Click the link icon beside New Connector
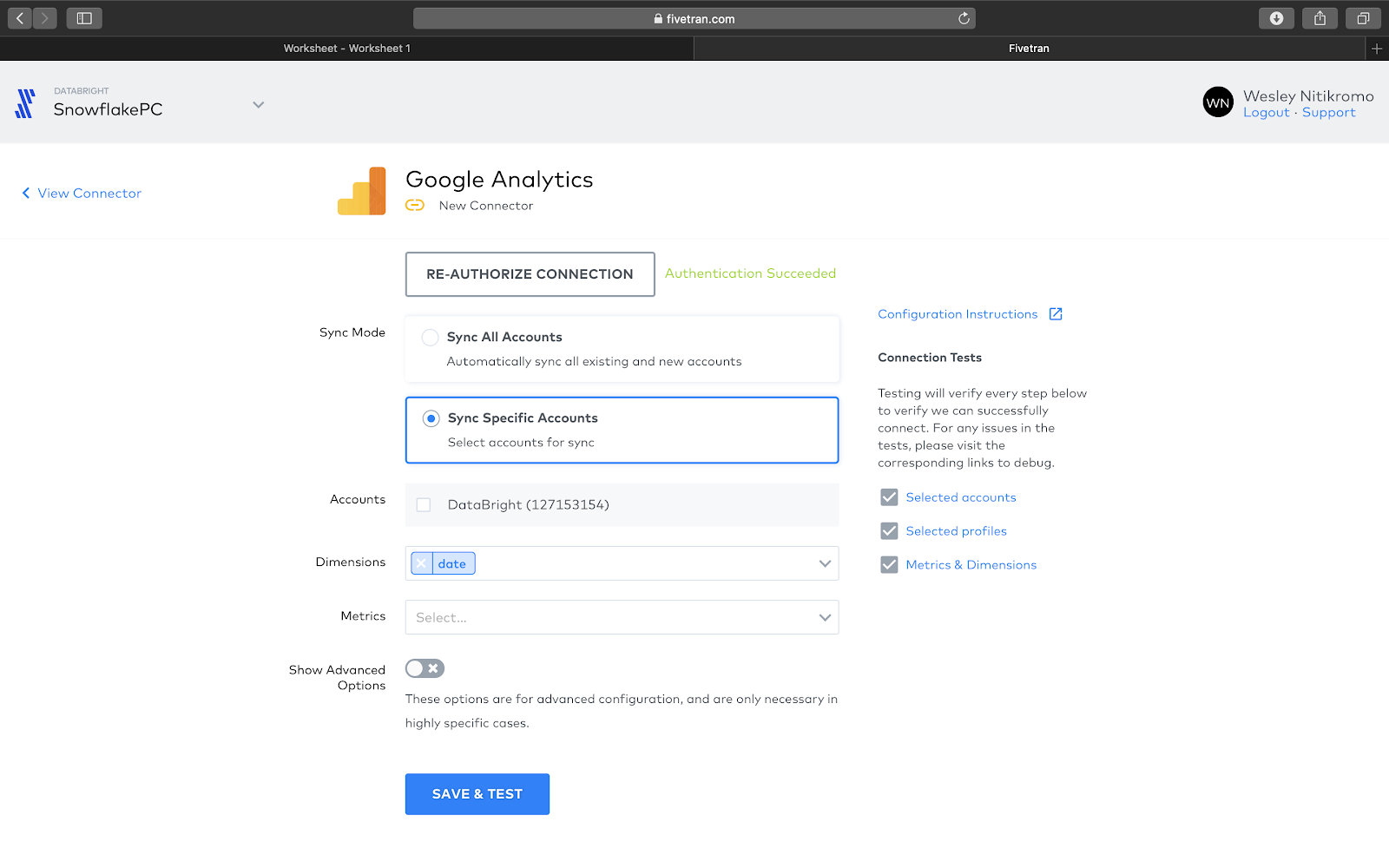 415,206
